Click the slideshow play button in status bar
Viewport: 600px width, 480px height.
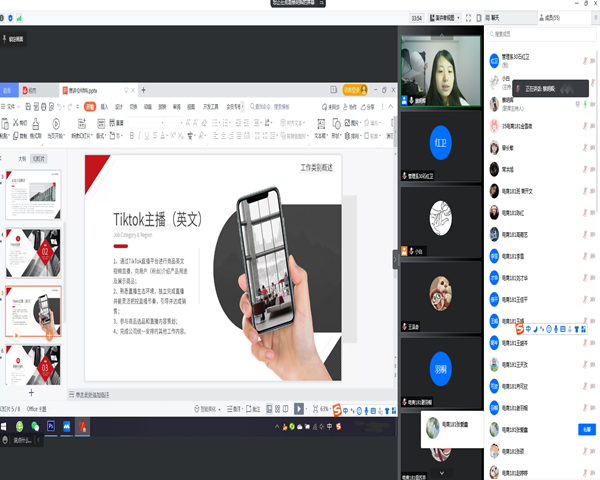[x=298, y=409]
